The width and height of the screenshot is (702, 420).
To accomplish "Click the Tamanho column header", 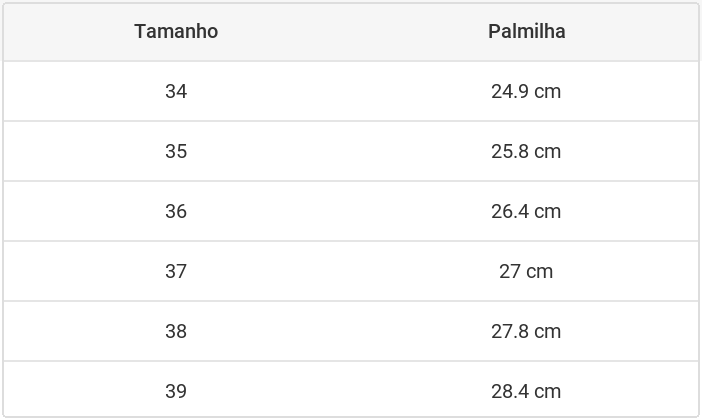I will pos(176,31).
